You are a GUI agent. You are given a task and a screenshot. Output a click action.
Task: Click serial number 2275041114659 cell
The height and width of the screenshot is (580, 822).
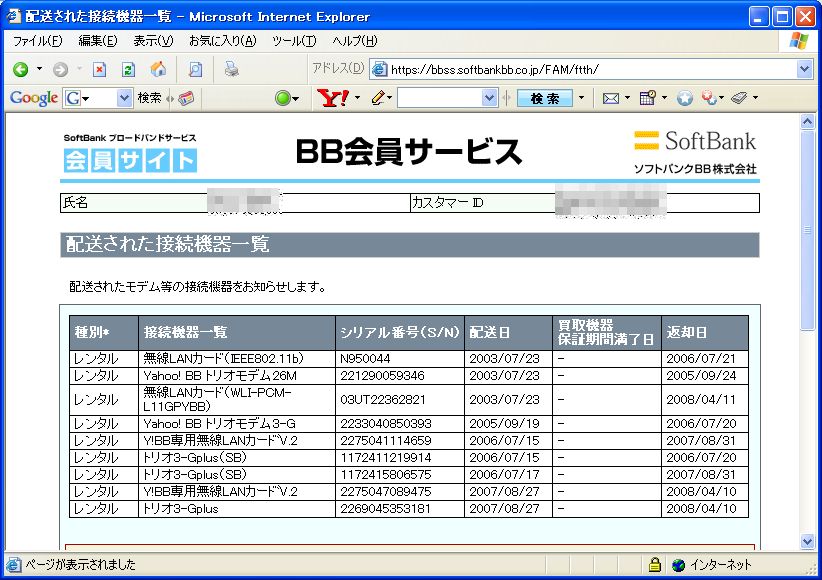399,441
